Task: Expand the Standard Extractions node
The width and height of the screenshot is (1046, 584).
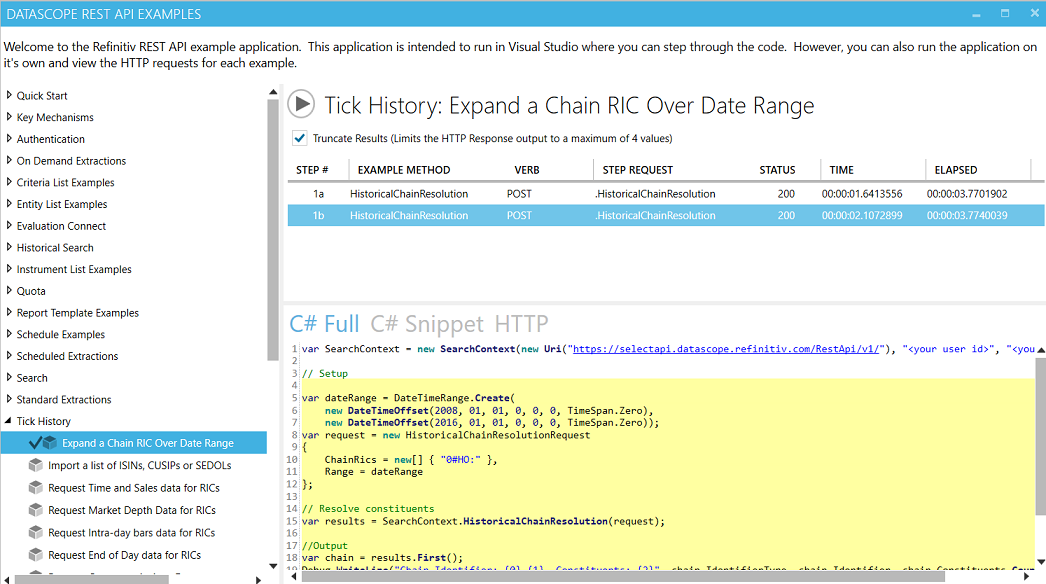Action: pyautogui.click(x=9, y=399)
